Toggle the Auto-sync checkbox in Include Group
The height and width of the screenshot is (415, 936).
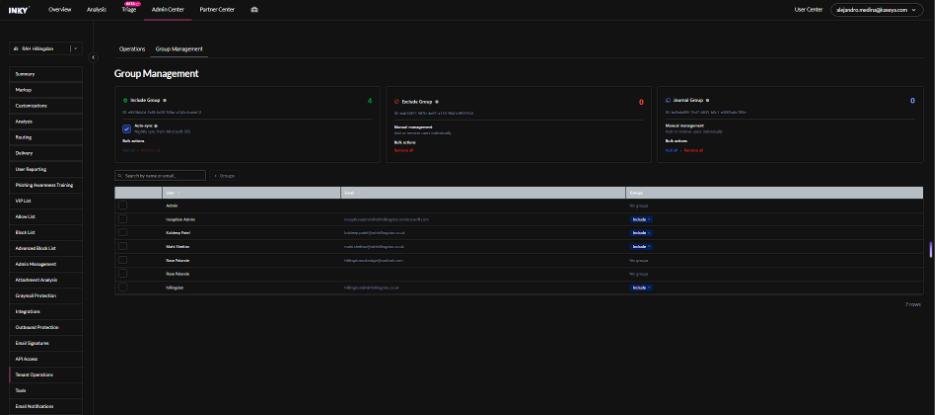(127, 128)
